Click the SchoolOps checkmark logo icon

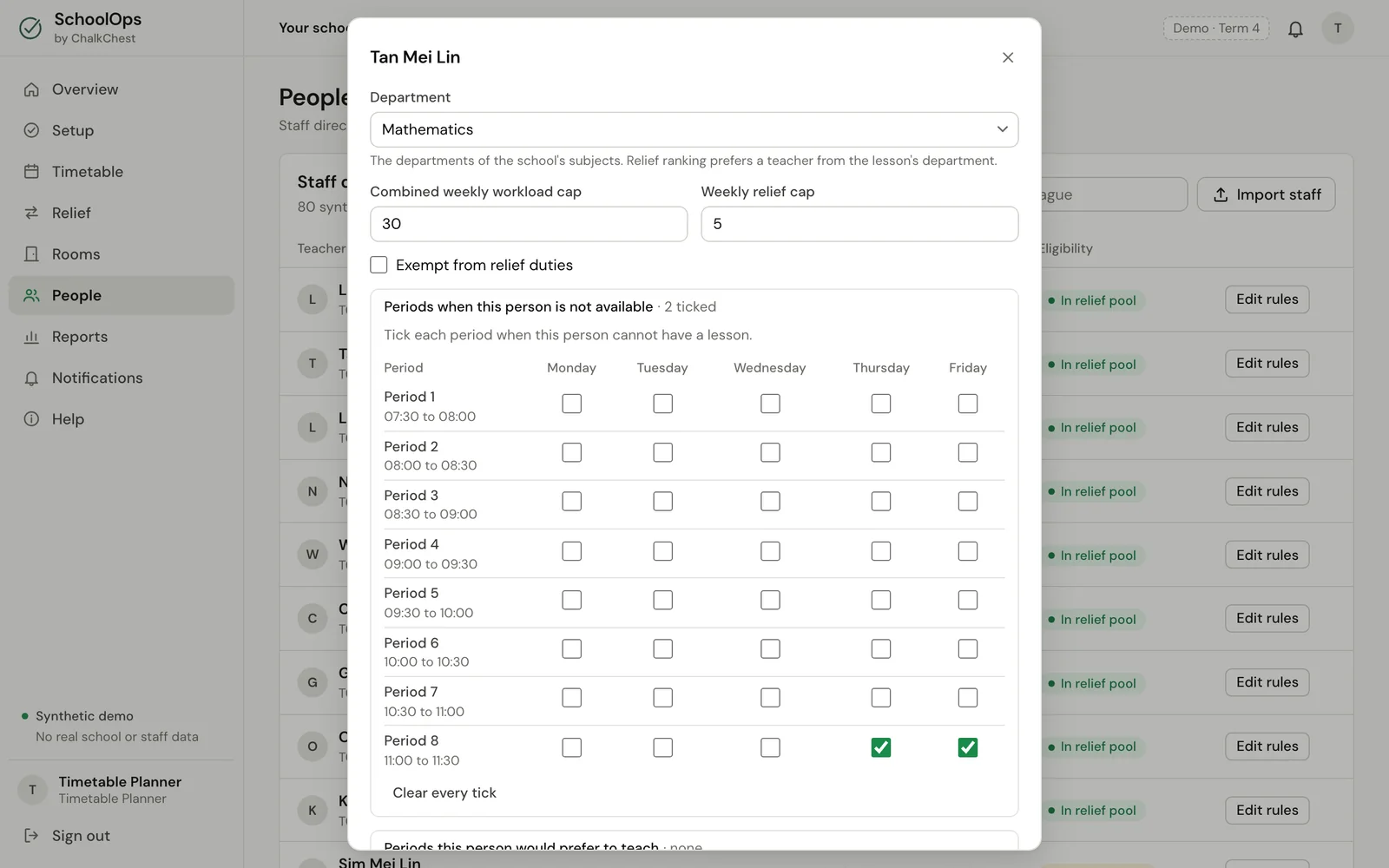pos(30,29)
